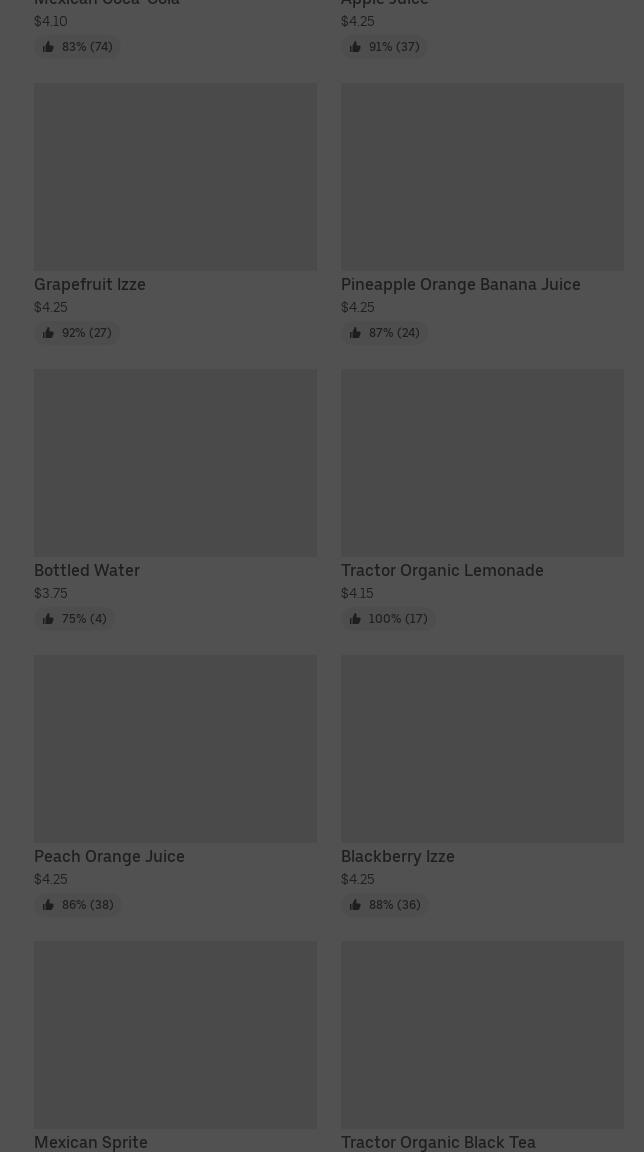Click thumbs-up icon under Apple Juice
644x1152 pixels.
pyautogui.click(x=355, y=47)
